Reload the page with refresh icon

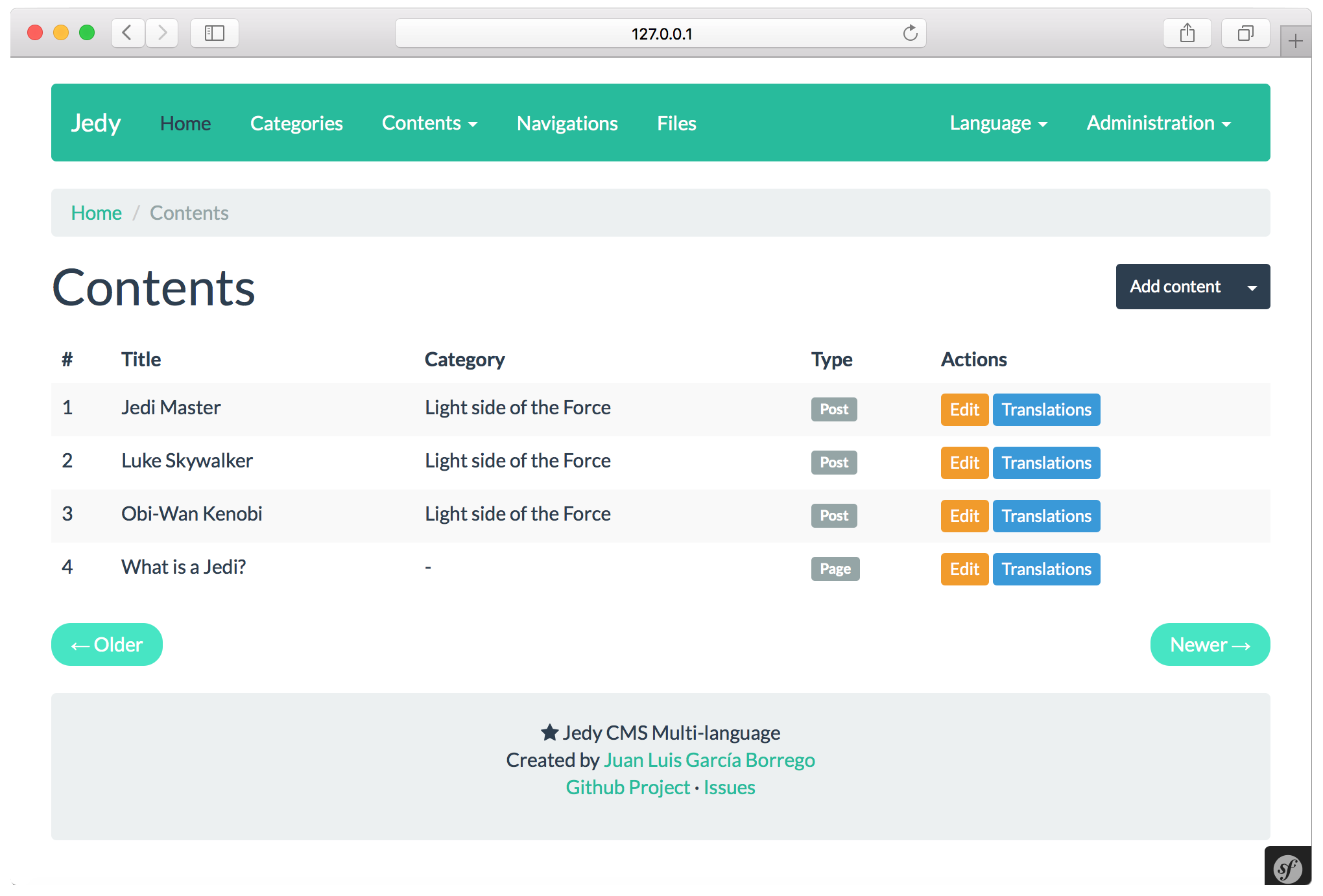[910, 33]
